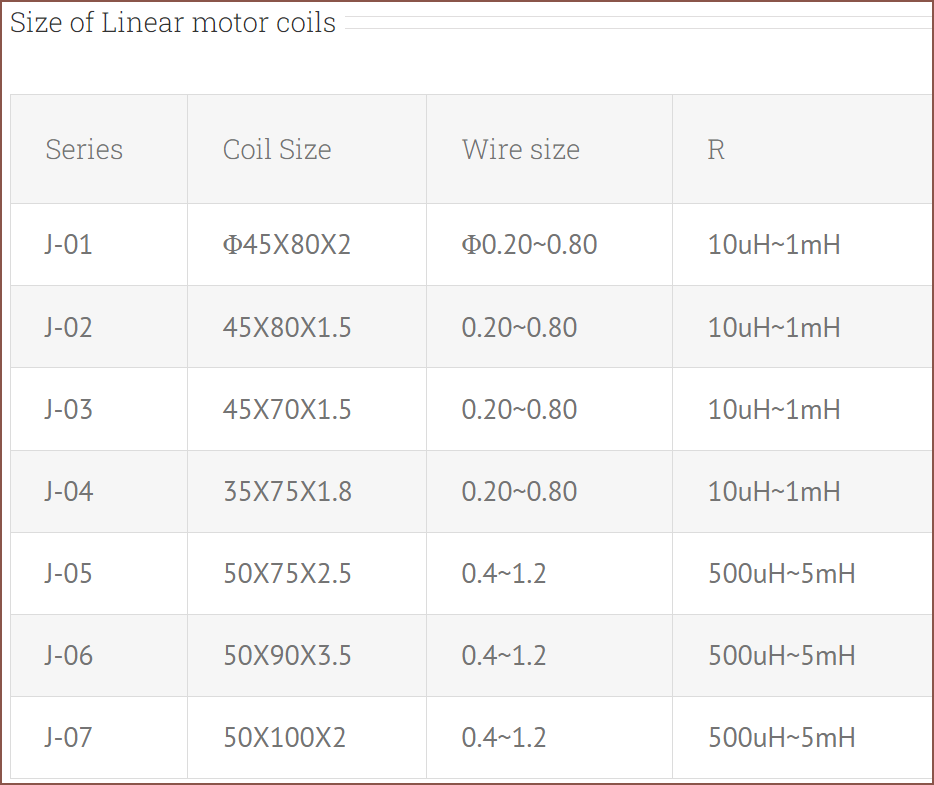Click the J-01 series cell
934x785 pixels.
coord(69,245)
